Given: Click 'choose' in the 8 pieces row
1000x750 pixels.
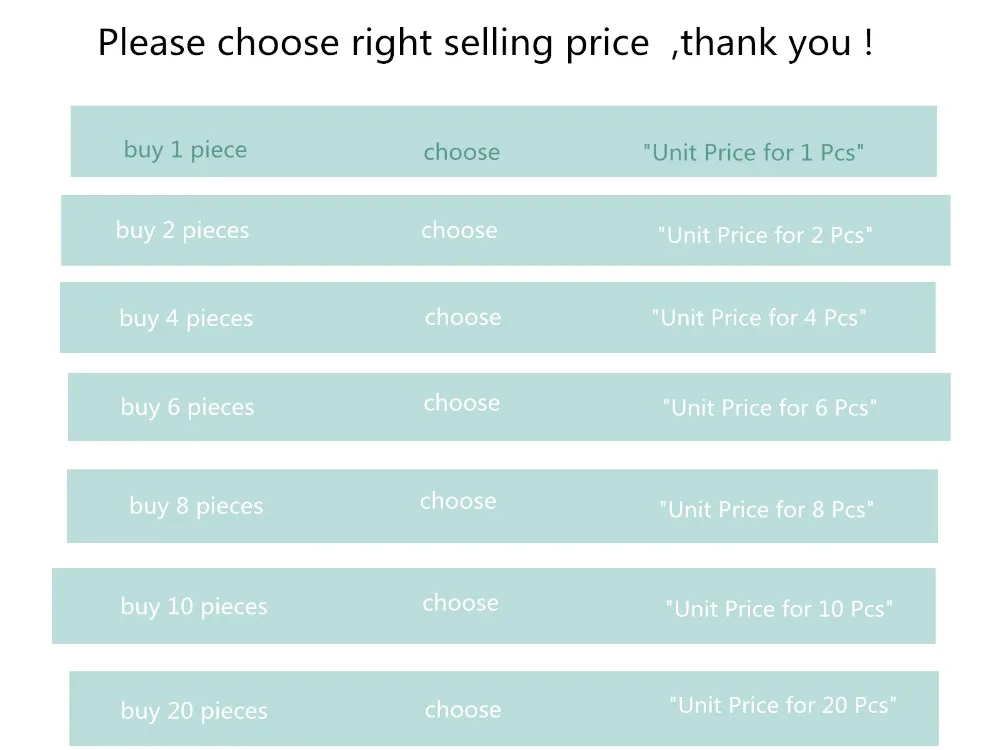Looking at the screenshot, I should (x=458, y=501).
